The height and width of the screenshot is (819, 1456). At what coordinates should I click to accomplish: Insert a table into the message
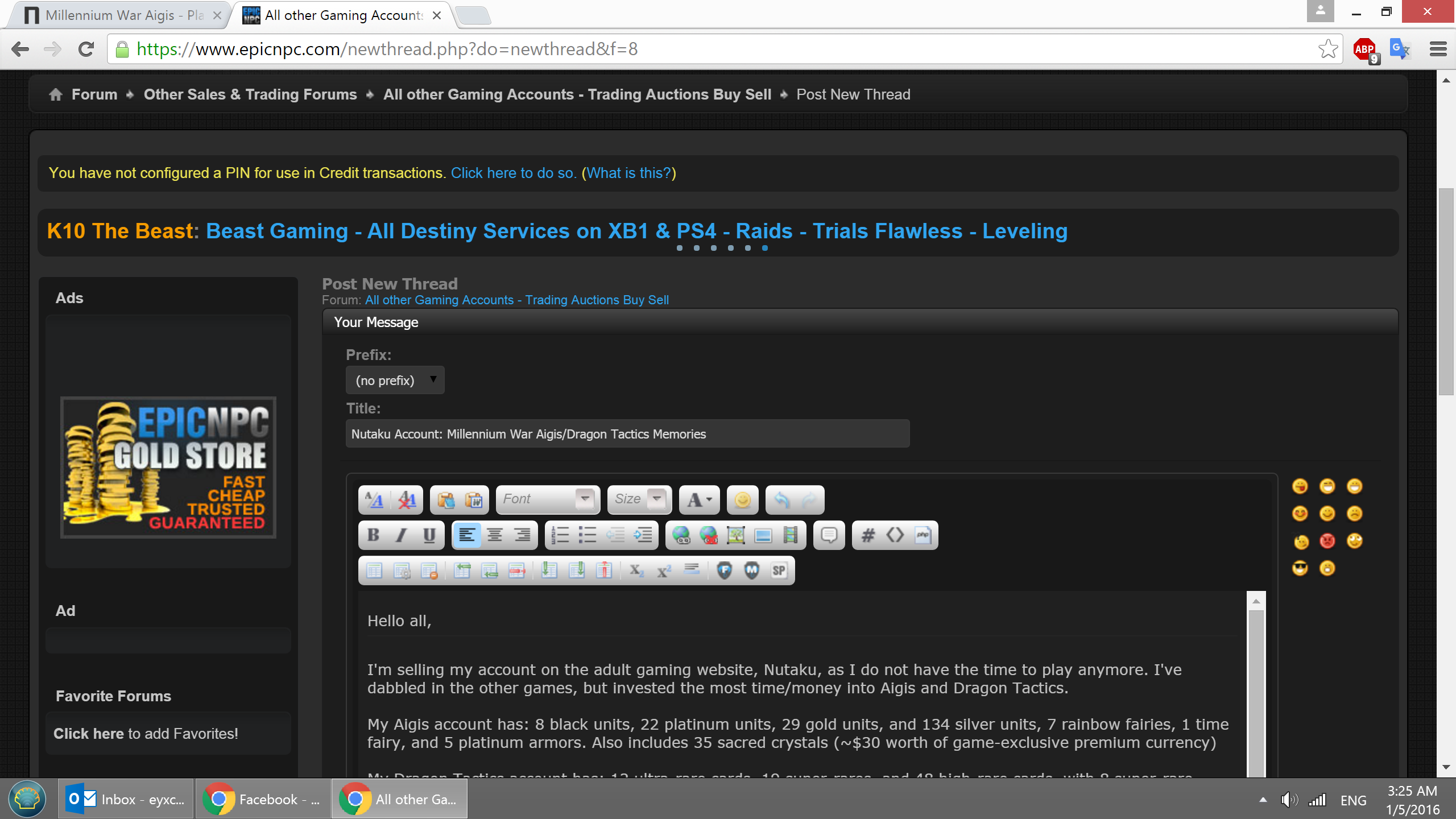pyautogui.click(x=374, y=570)
